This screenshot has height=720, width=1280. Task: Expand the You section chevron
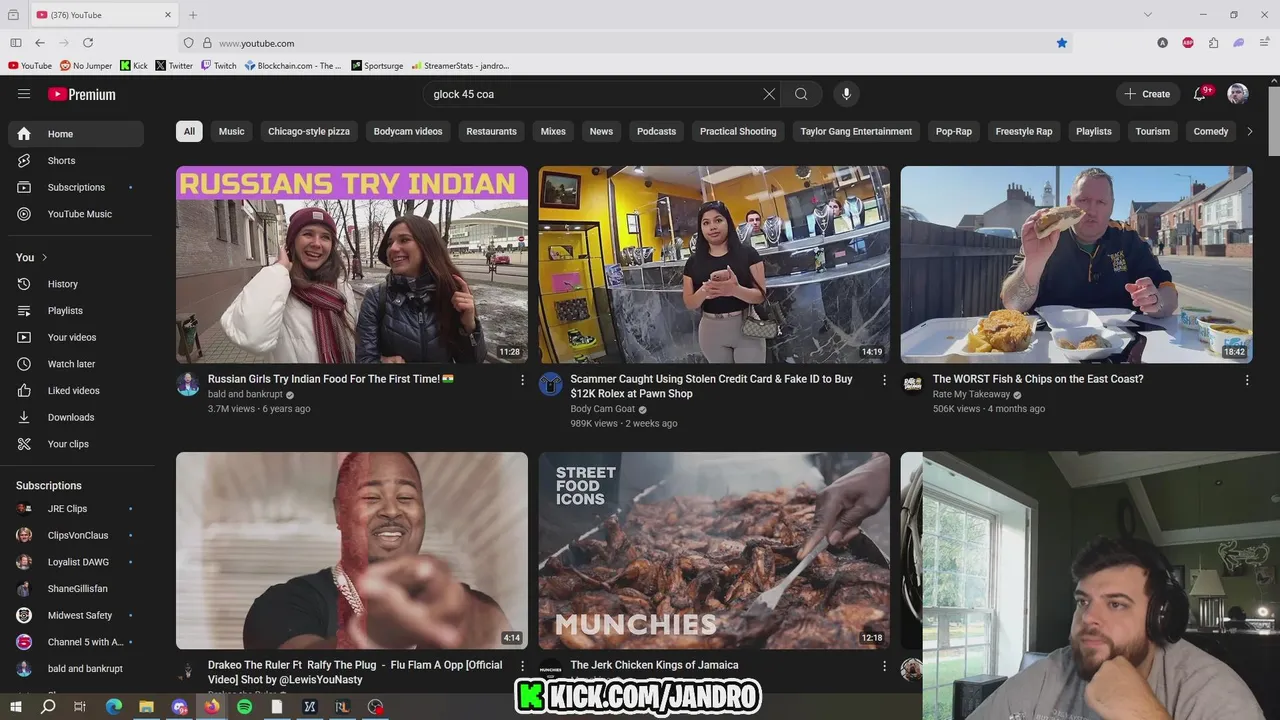(44, 257)
